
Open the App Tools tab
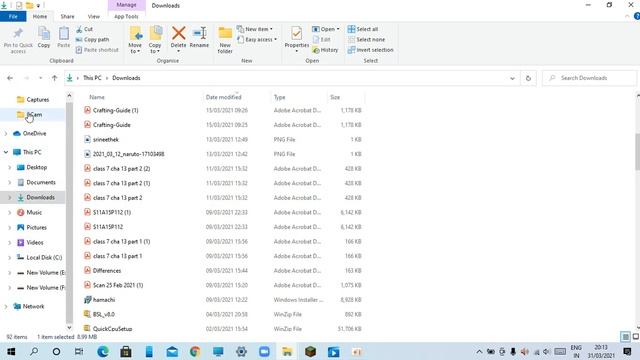click(x=126, y=16)
